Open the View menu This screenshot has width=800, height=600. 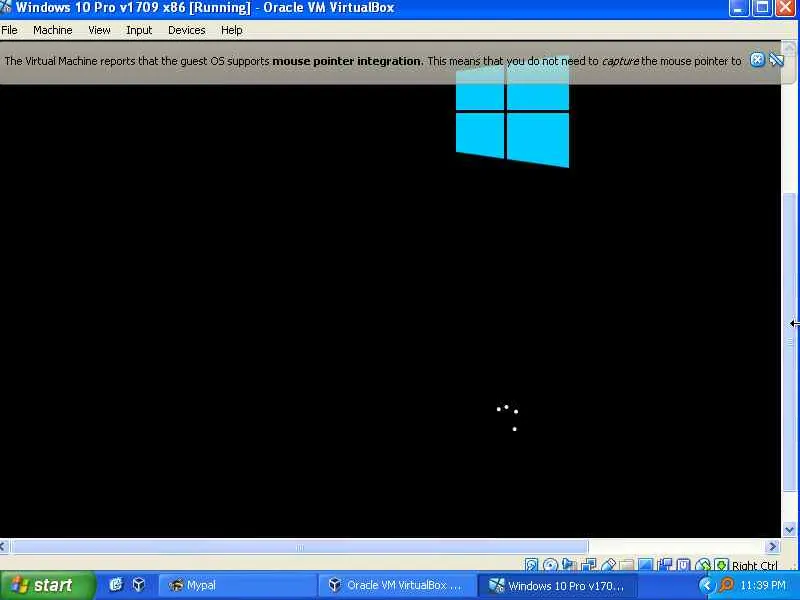coord(99,30)
